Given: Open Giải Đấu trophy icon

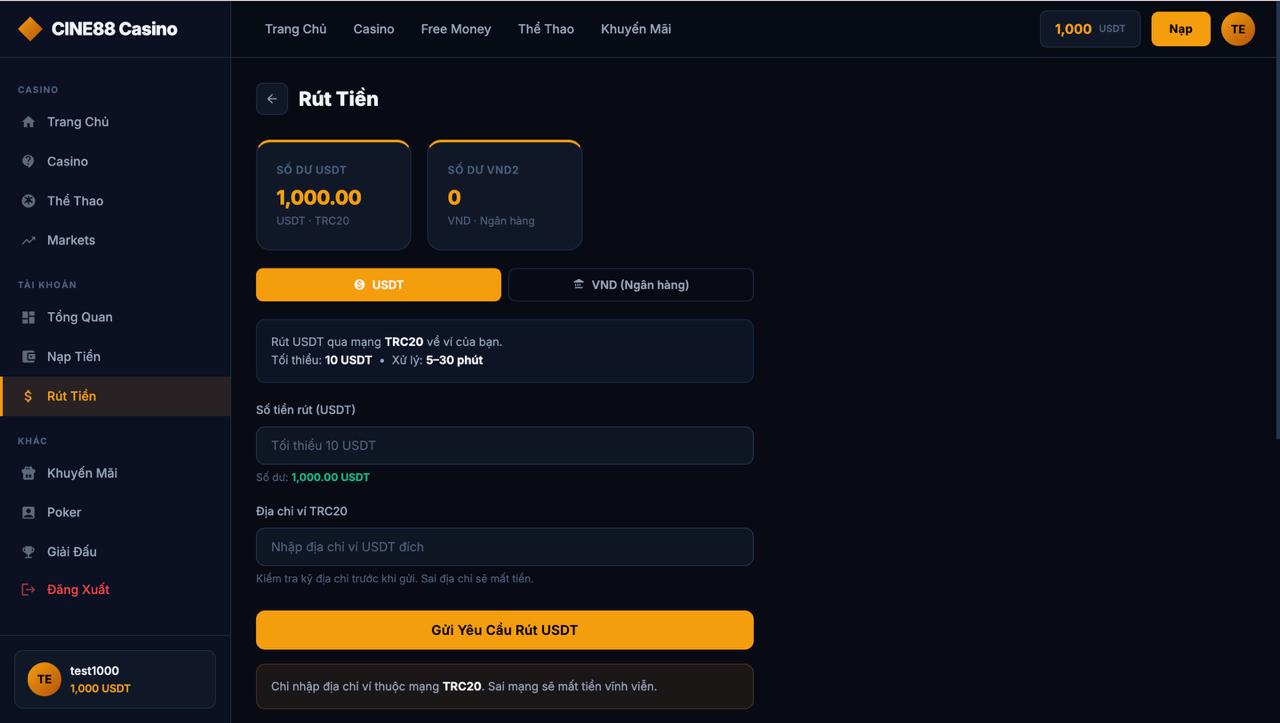Looking at the screenshot, I should (28, 552).
